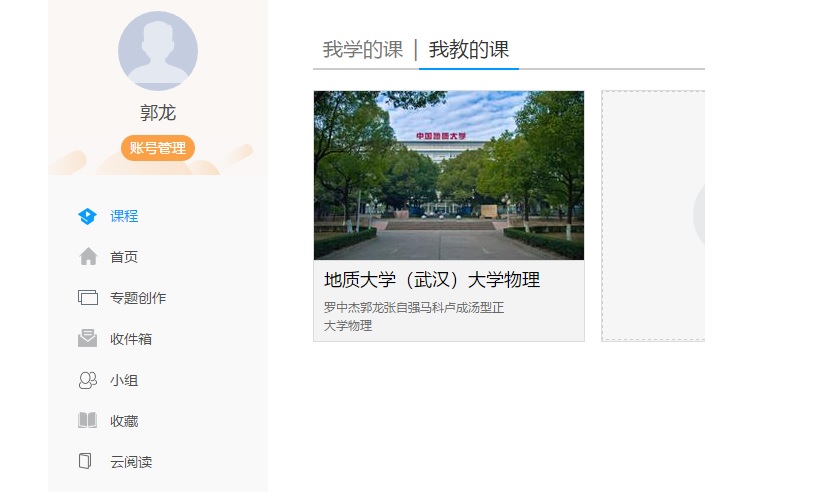
Task: Switch to the 我学的课 tab
Action: coord(363,50)
